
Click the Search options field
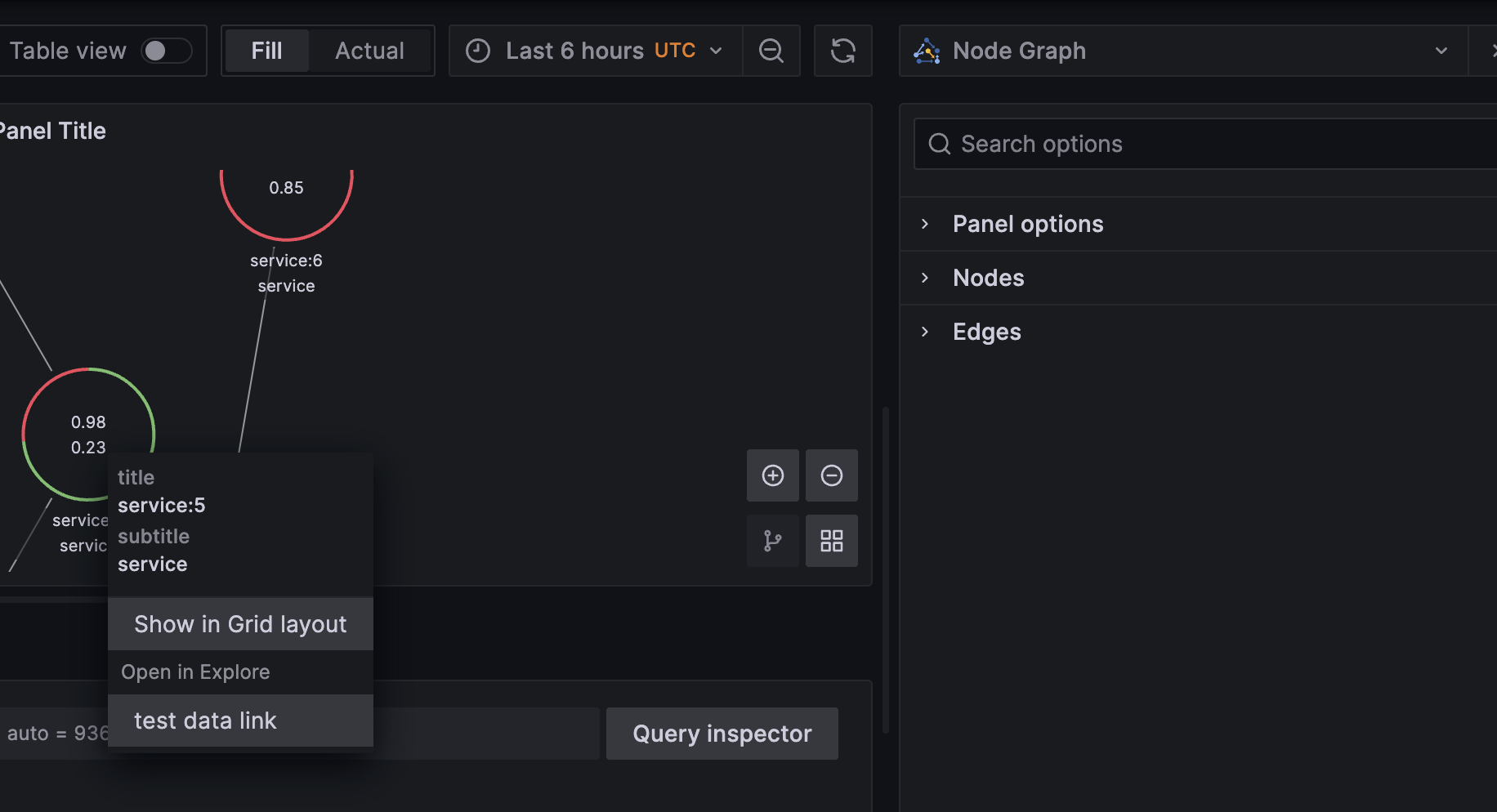1144,144
